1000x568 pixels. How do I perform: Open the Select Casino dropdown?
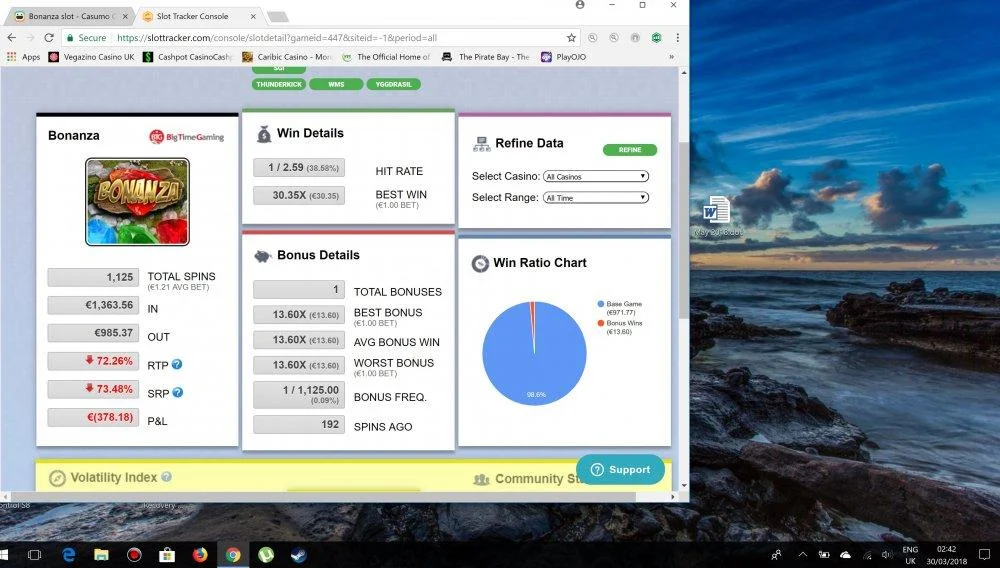click(x=596, y=177)
